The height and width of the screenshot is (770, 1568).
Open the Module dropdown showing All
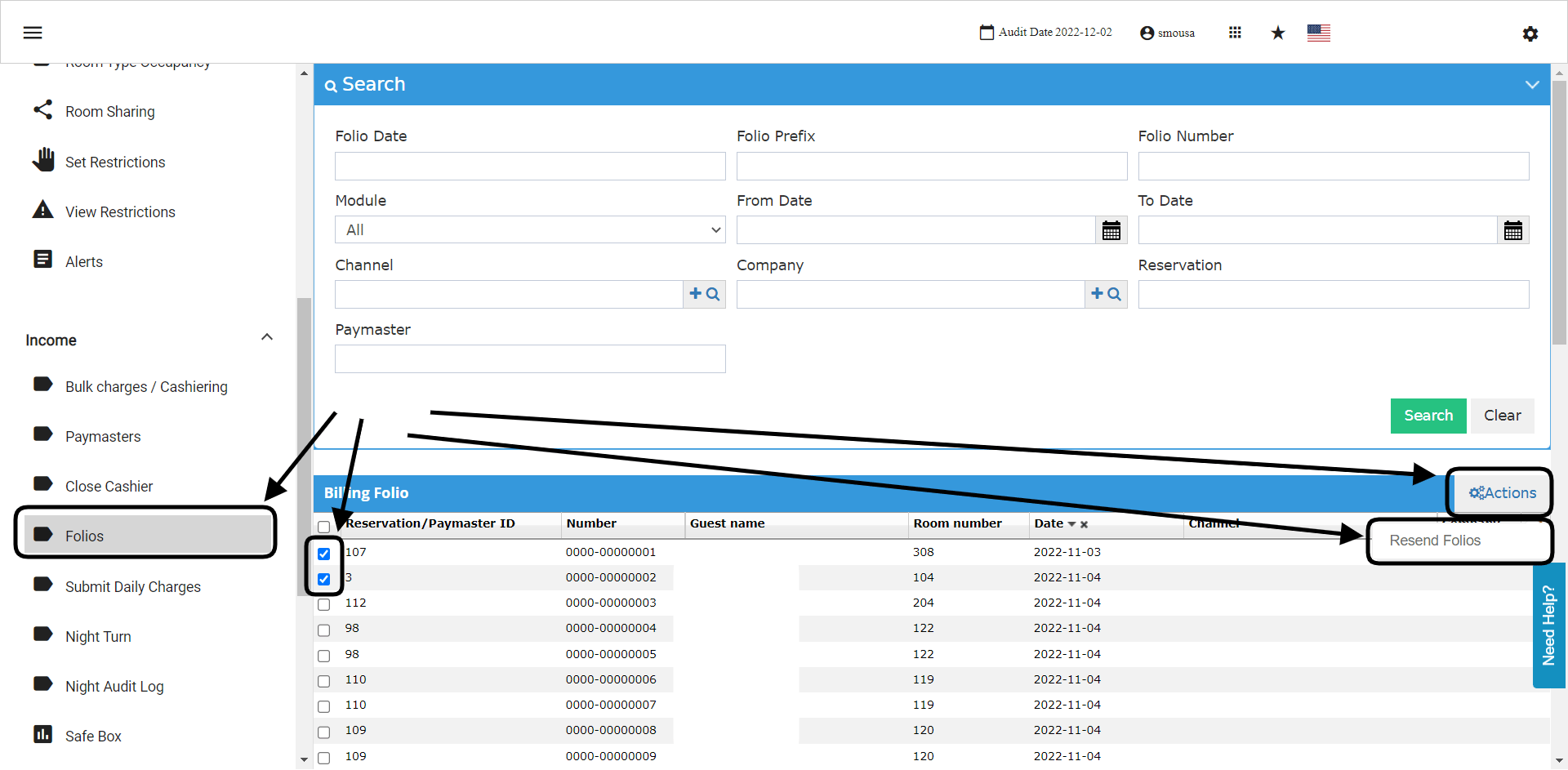coord(530,230)
